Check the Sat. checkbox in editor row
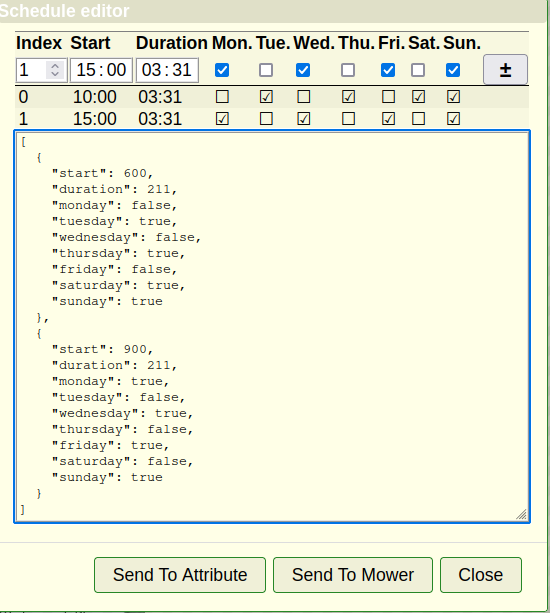 pos(418,70)
